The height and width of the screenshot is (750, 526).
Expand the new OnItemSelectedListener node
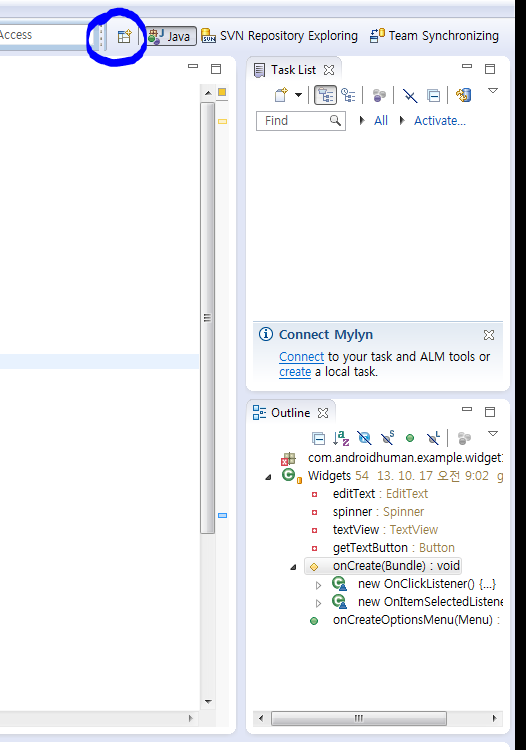coord(318,603)
